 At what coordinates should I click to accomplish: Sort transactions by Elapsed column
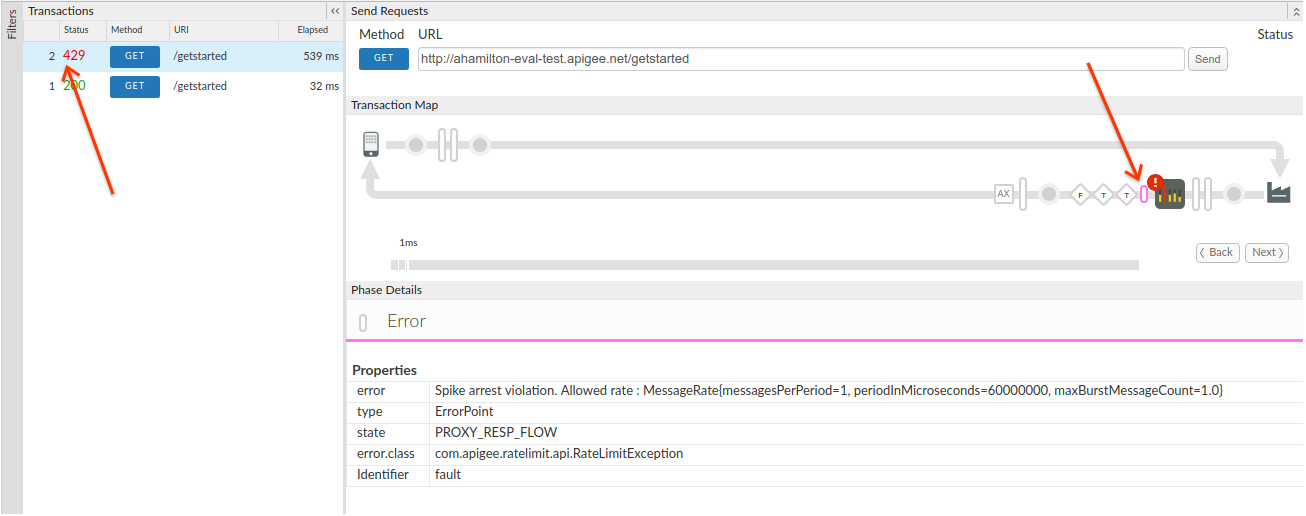312,30
